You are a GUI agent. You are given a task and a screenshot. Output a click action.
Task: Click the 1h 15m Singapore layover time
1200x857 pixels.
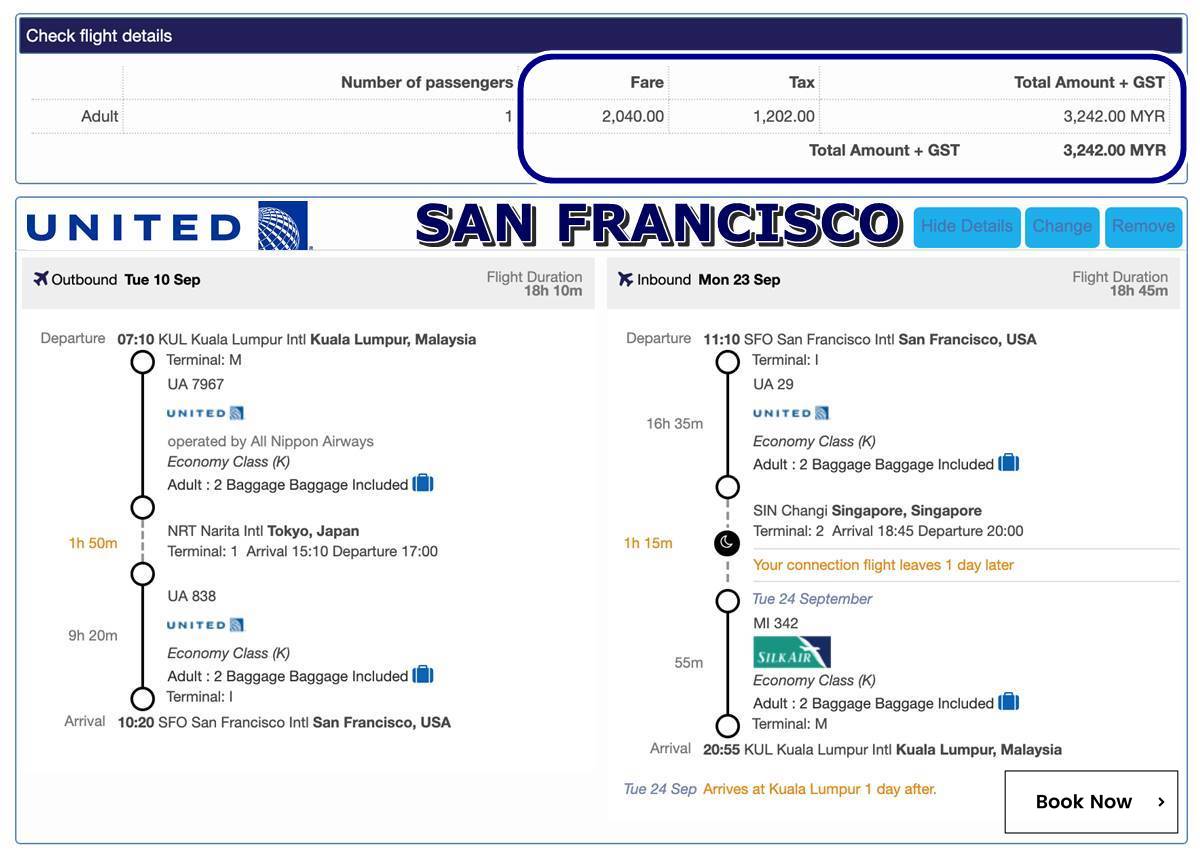[x=648, y=543]
